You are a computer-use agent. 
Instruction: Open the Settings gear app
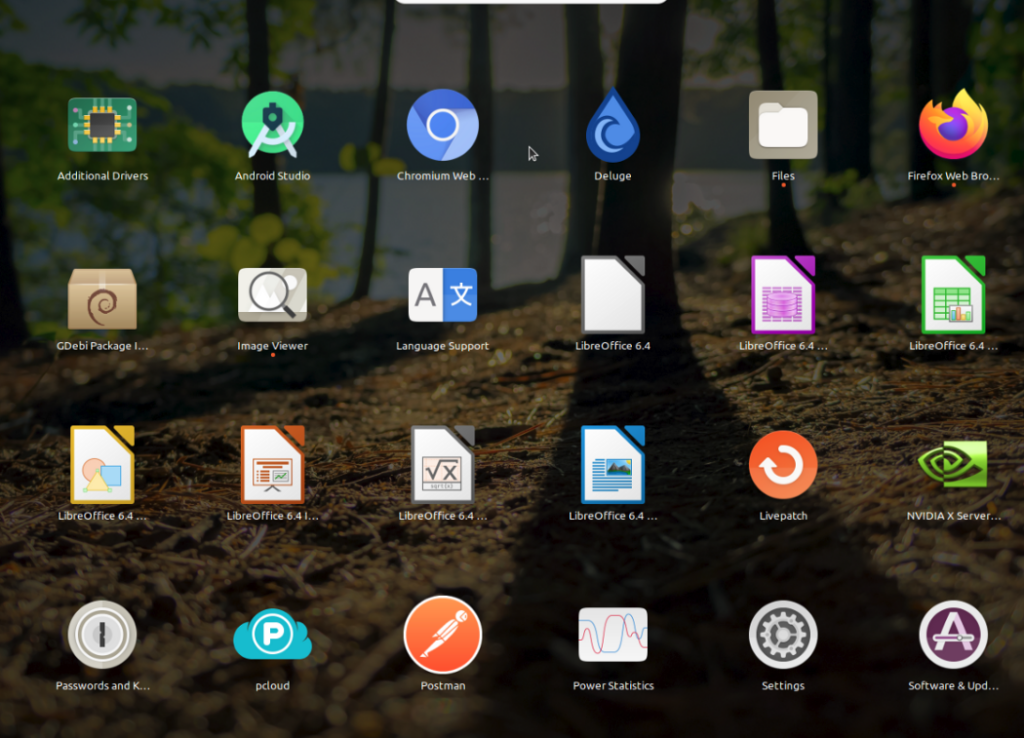(783, 634)
